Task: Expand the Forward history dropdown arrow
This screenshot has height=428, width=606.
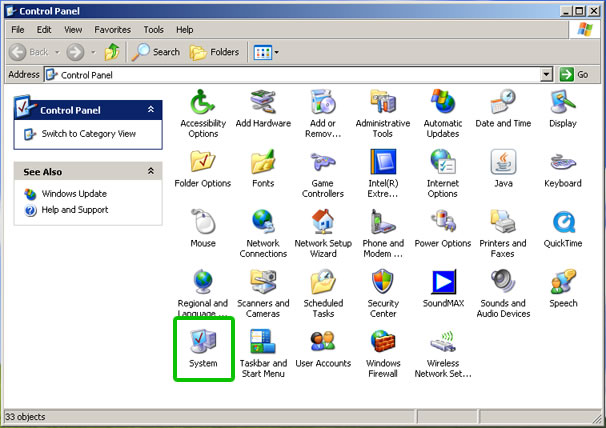Action: pyautogui.click(x=93, y=52)
